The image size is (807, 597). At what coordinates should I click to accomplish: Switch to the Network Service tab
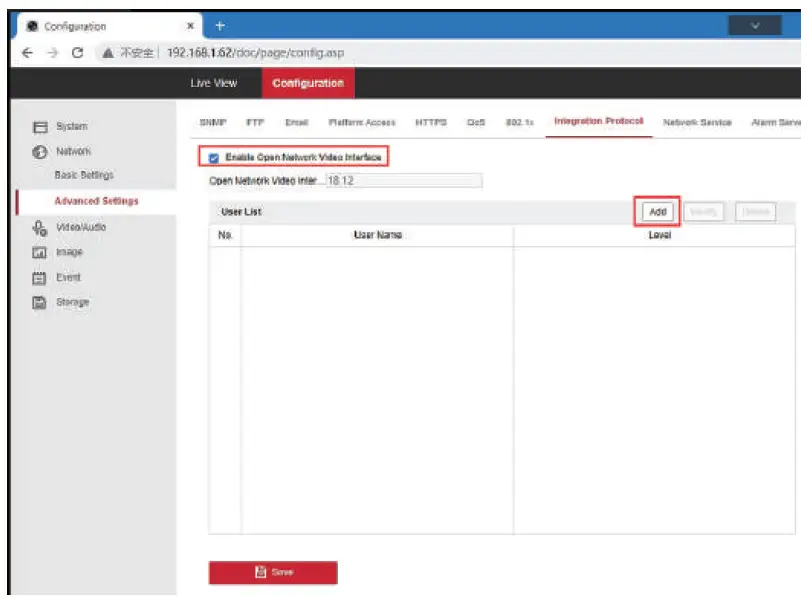tap(697, 122)
